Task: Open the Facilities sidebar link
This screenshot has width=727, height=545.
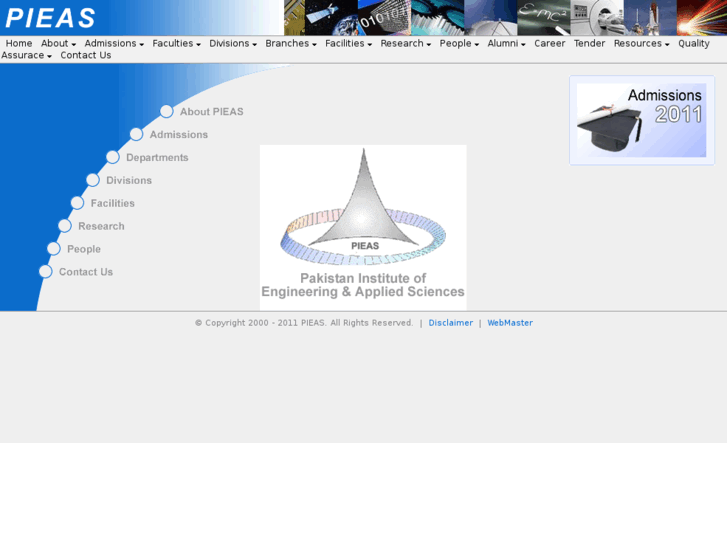Action: click(x=113, y=203)
